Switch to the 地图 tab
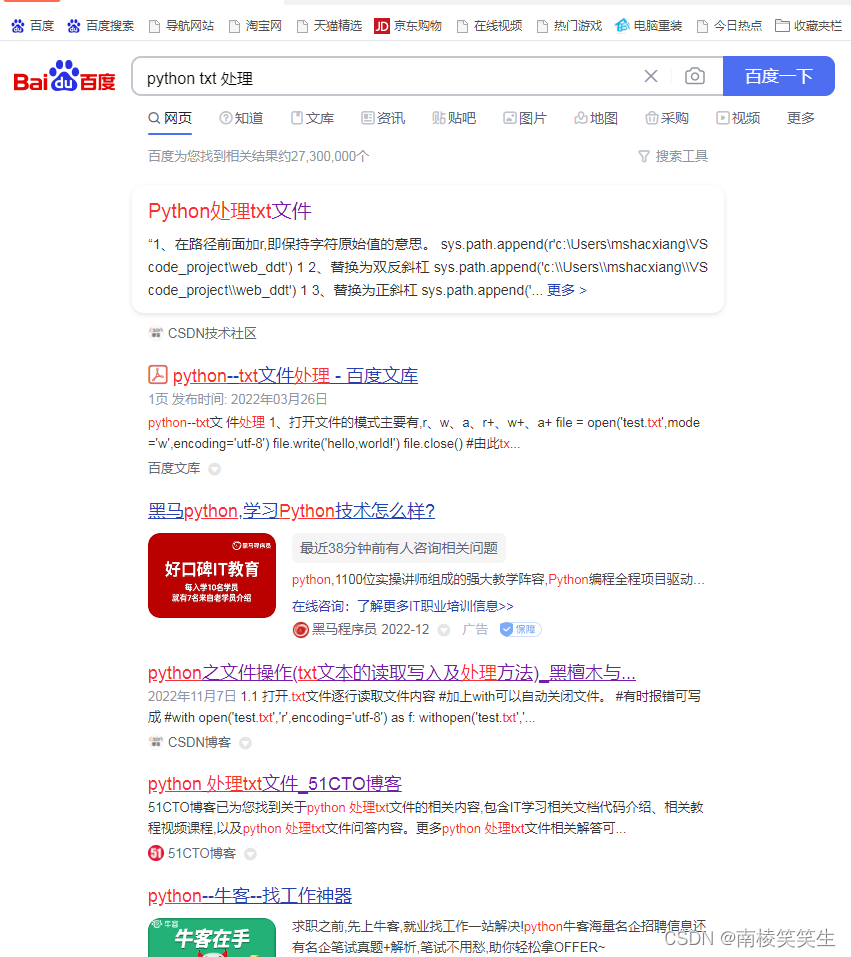851x957 pixels. coord(596,118)
